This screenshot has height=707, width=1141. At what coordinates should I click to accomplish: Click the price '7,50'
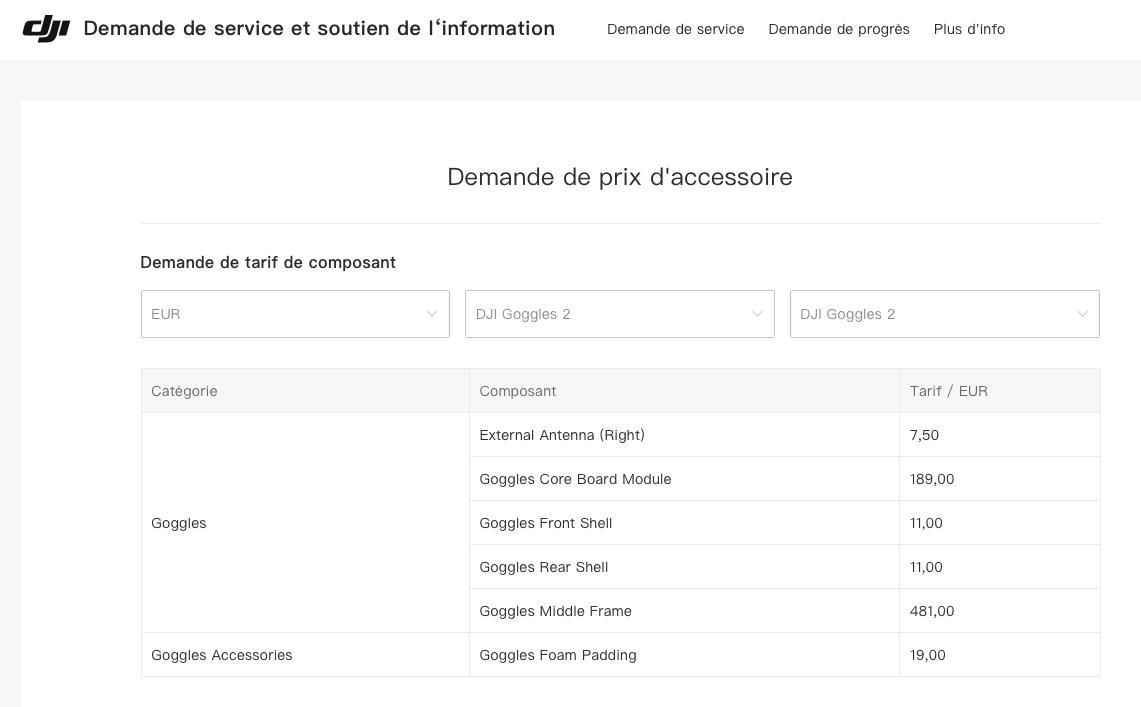924,435
